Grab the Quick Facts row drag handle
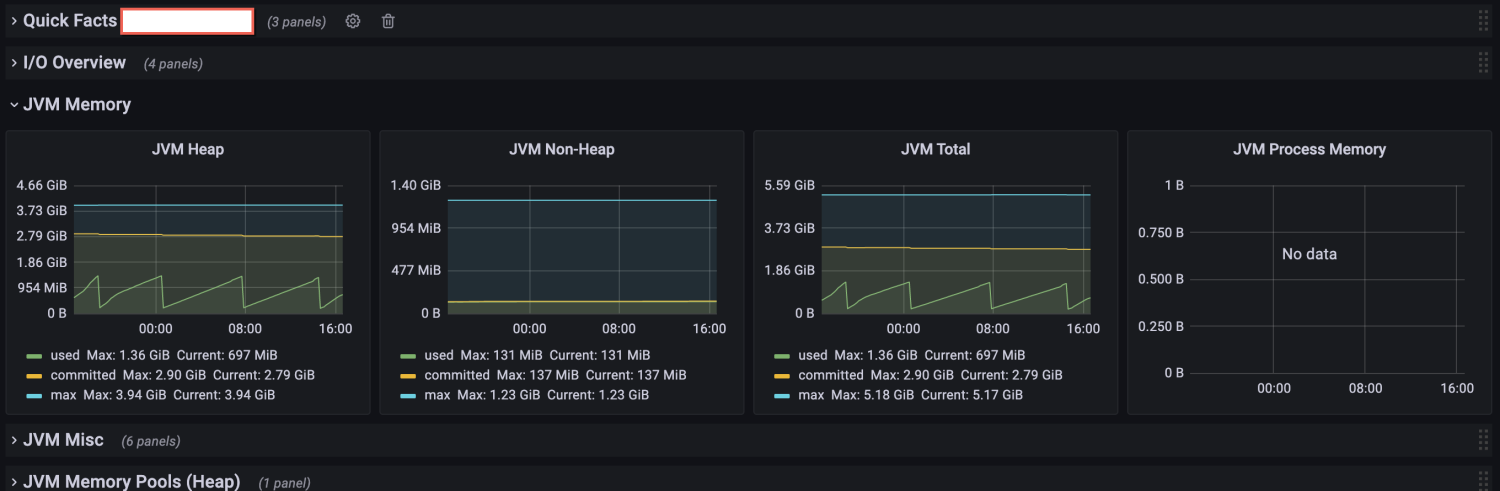The image size is (1500, 491). tap(1483, 21)
